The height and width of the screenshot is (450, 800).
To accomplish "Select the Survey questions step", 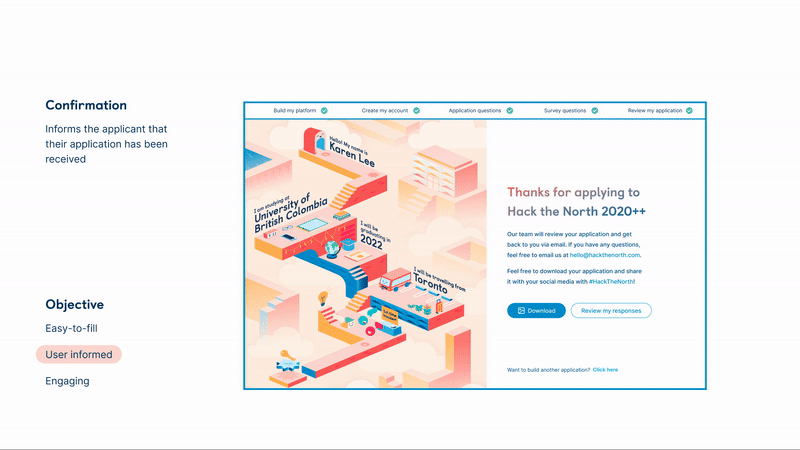I will (565, 110).
